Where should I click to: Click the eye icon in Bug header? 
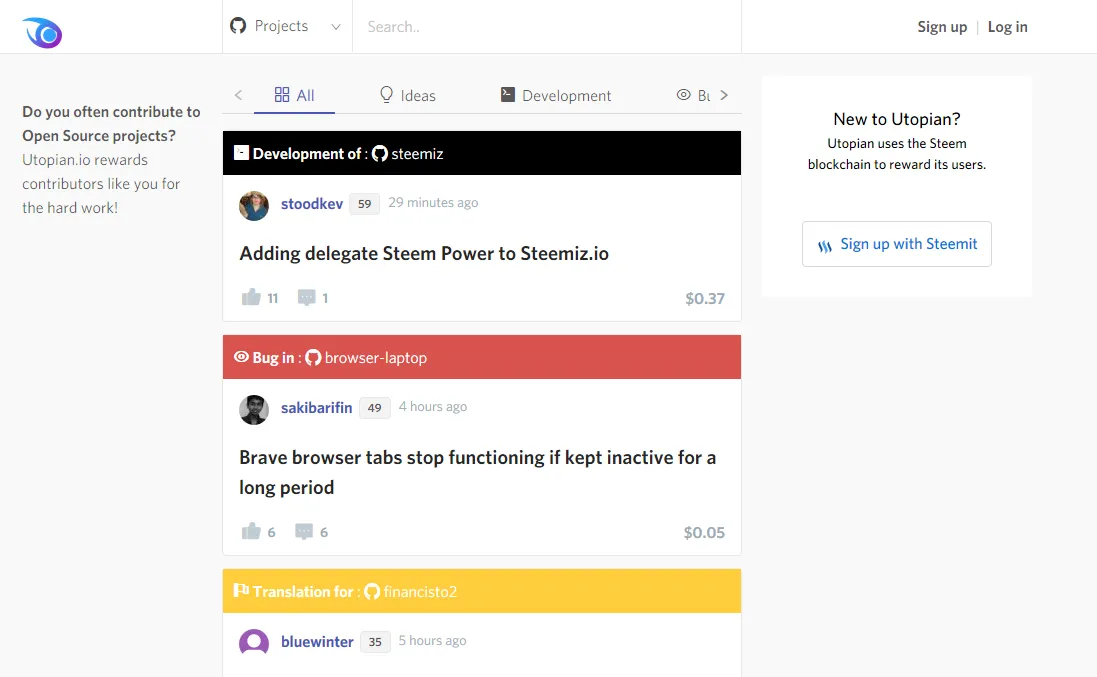click(241, 357)
